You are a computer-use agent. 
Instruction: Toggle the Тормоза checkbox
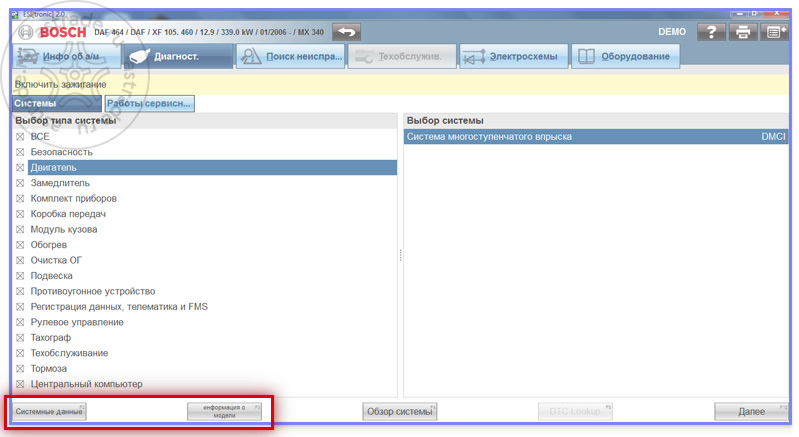[20, 368]
